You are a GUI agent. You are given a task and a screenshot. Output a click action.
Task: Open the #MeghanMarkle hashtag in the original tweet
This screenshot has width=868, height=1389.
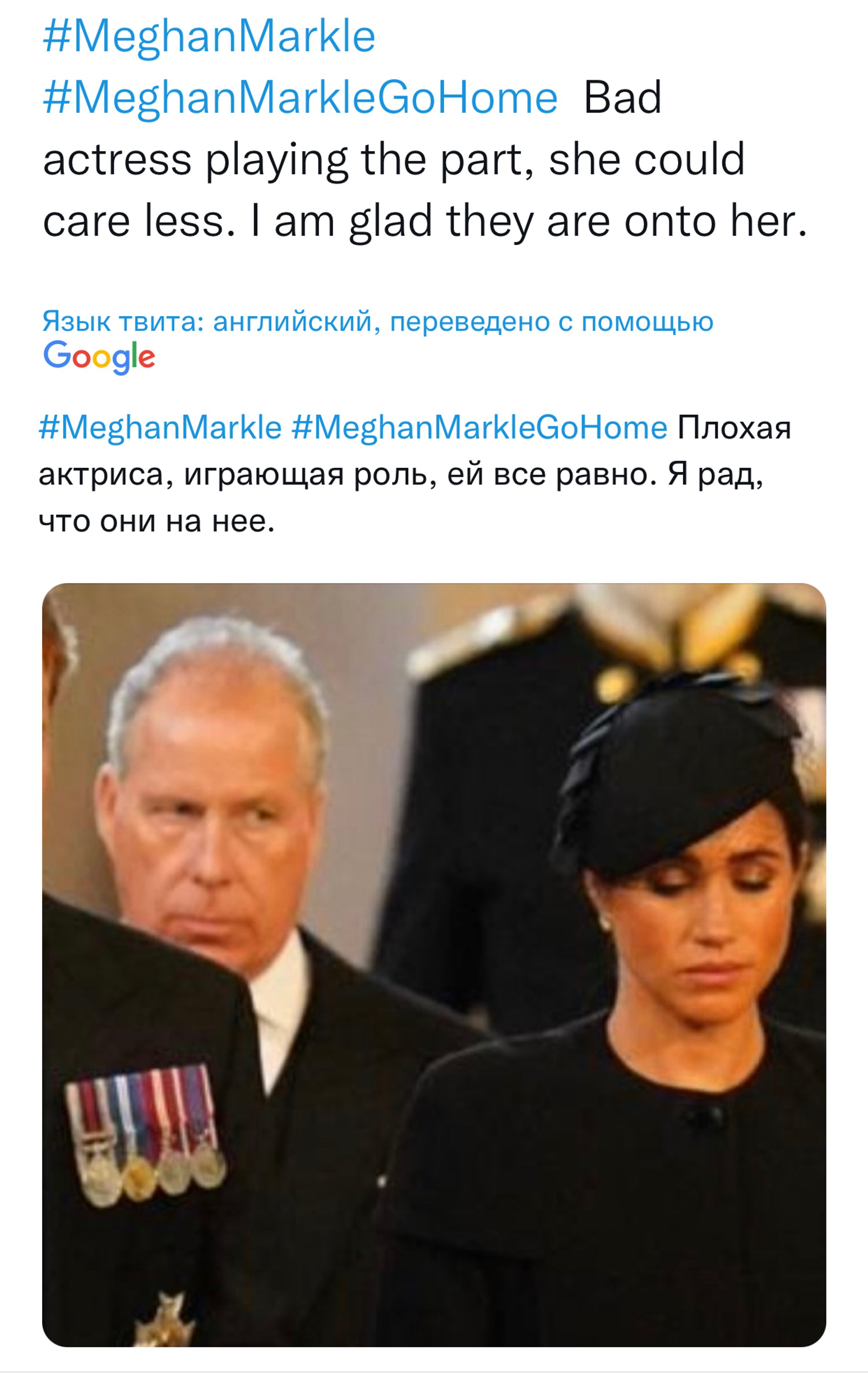(x=209, y=37)
